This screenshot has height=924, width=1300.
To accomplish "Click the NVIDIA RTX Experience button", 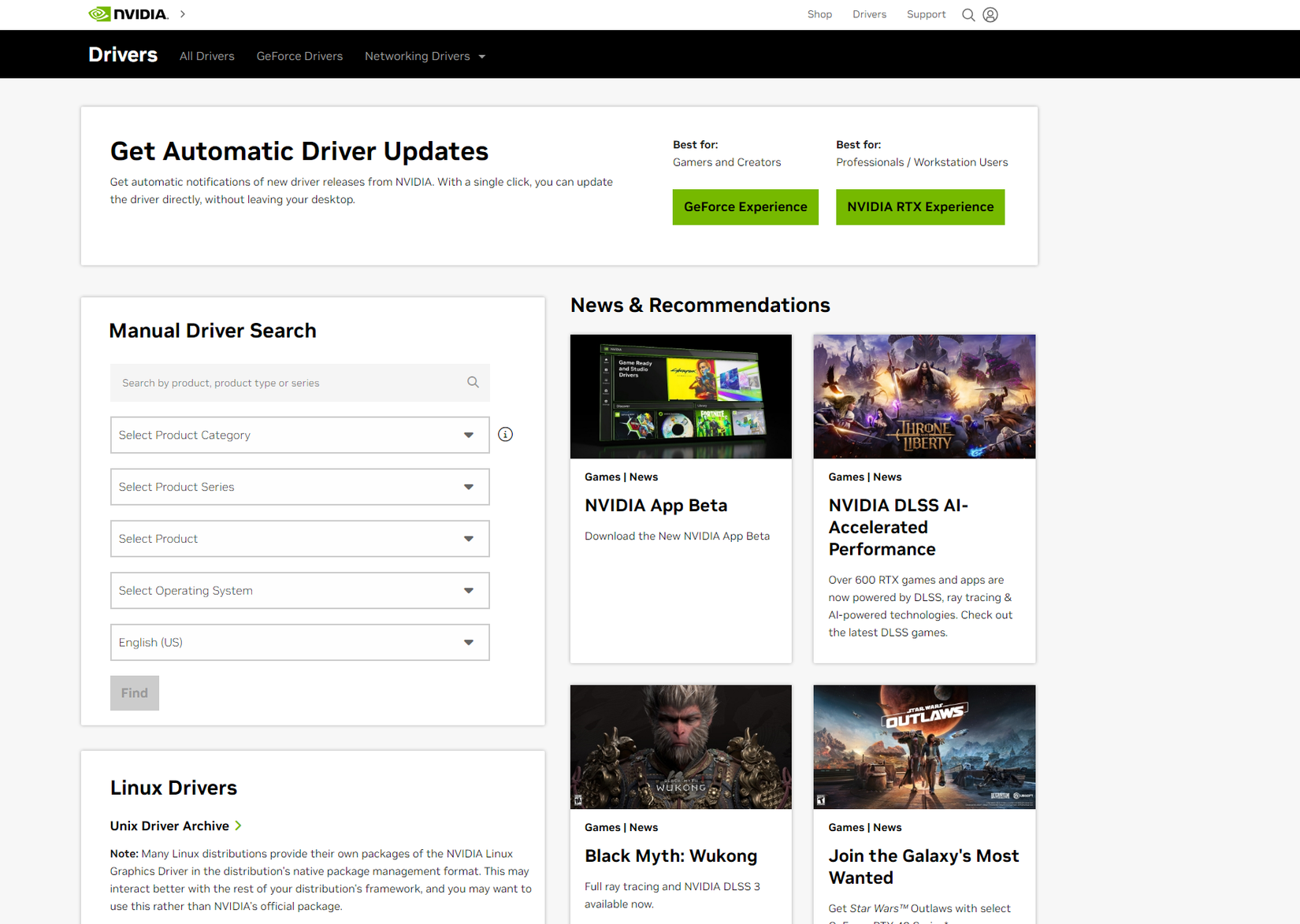I will point(920,207).
